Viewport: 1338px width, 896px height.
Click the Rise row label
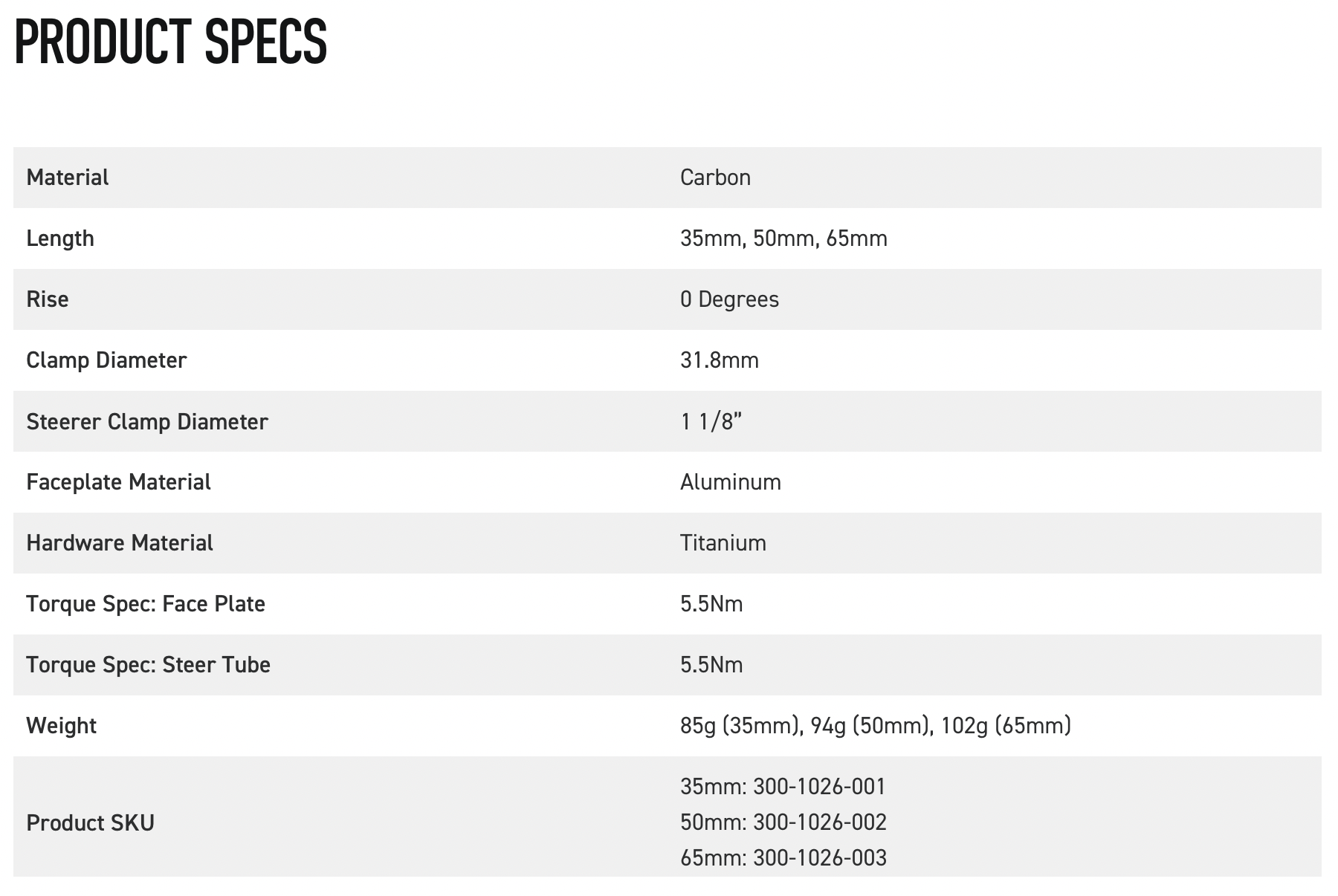(x=48, y=299)
